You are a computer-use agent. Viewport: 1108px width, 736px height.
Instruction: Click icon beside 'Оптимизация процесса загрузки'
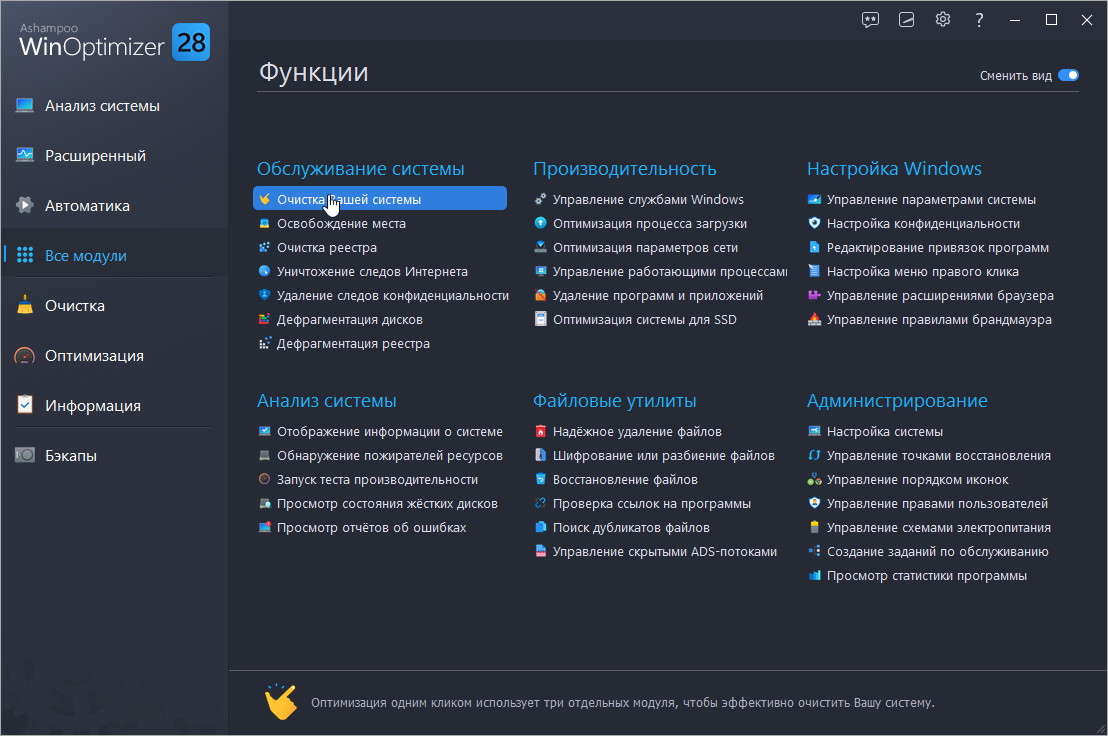pos(541,222)
